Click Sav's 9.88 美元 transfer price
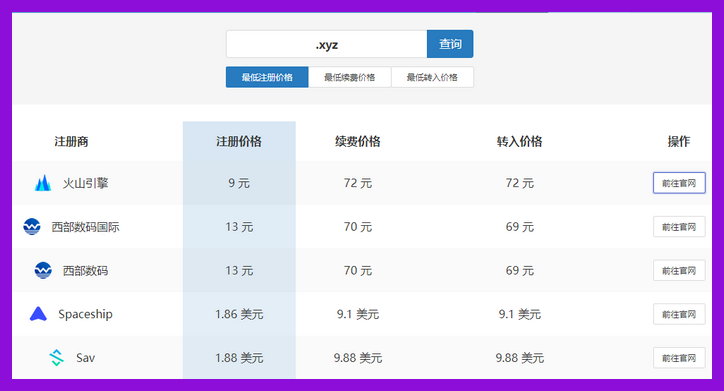Image resolution: width=724 pixels, height=391 pixels. (519, 358)
